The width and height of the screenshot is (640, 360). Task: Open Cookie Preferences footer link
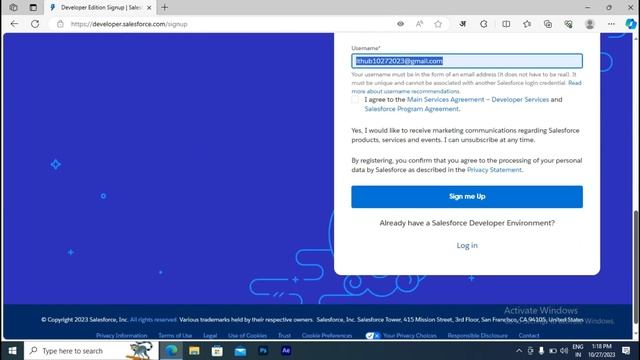(x=327, y=336)
